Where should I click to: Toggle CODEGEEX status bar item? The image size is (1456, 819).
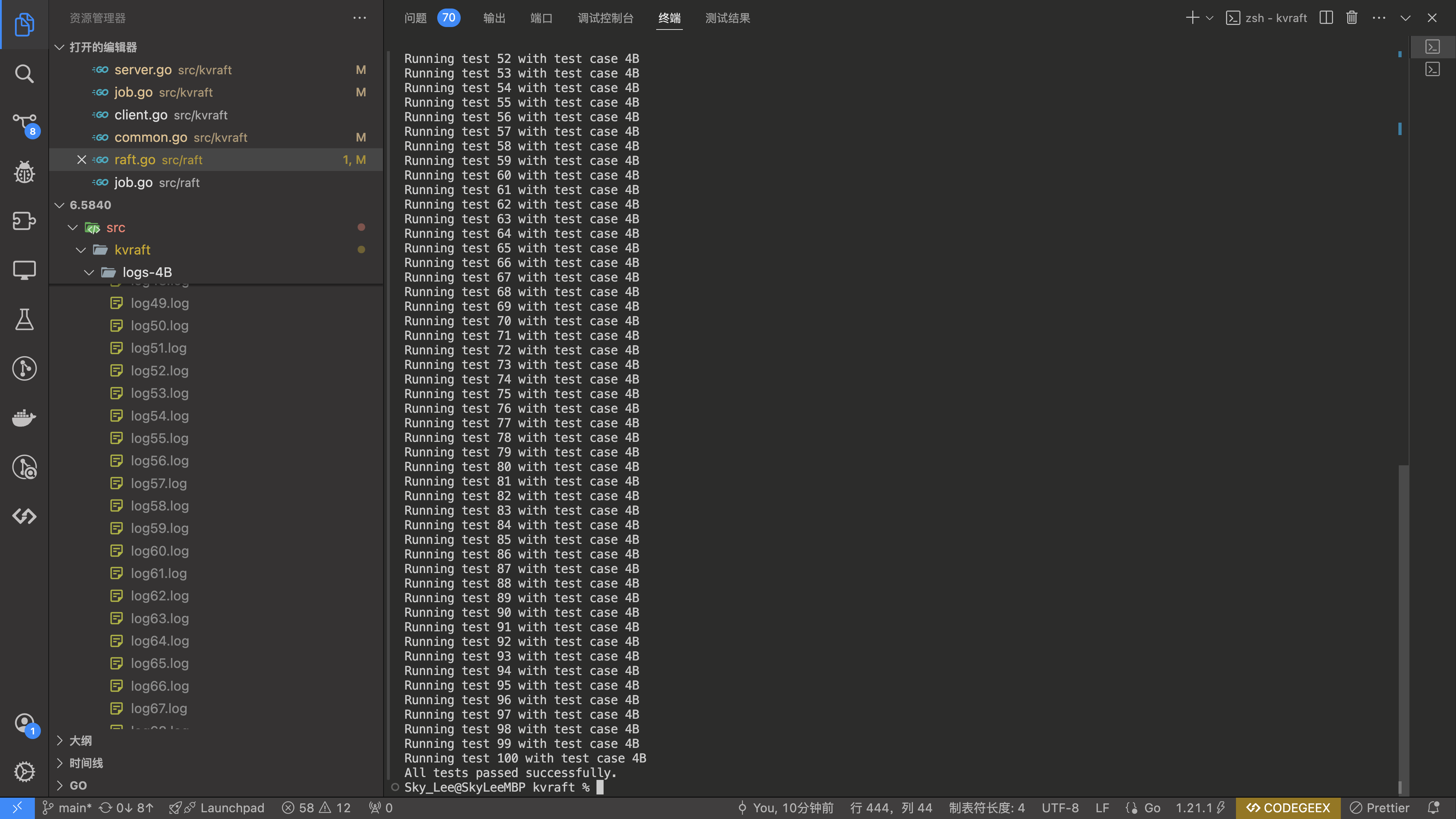(x=1288, y=808)
